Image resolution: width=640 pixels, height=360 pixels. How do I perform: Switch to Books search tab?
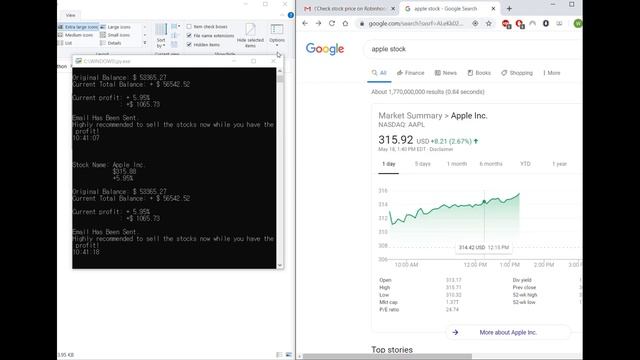click(479, 73)
